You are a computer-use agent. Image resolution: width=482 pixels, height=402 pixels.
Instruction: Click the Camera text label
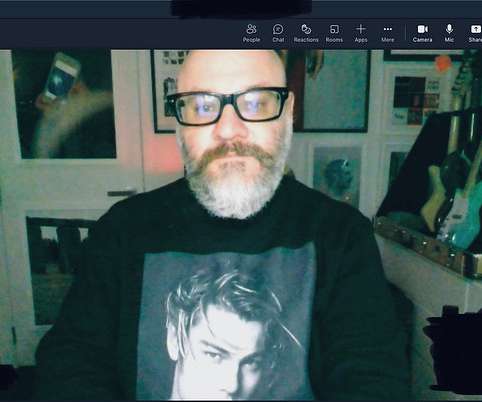point(422,40)
